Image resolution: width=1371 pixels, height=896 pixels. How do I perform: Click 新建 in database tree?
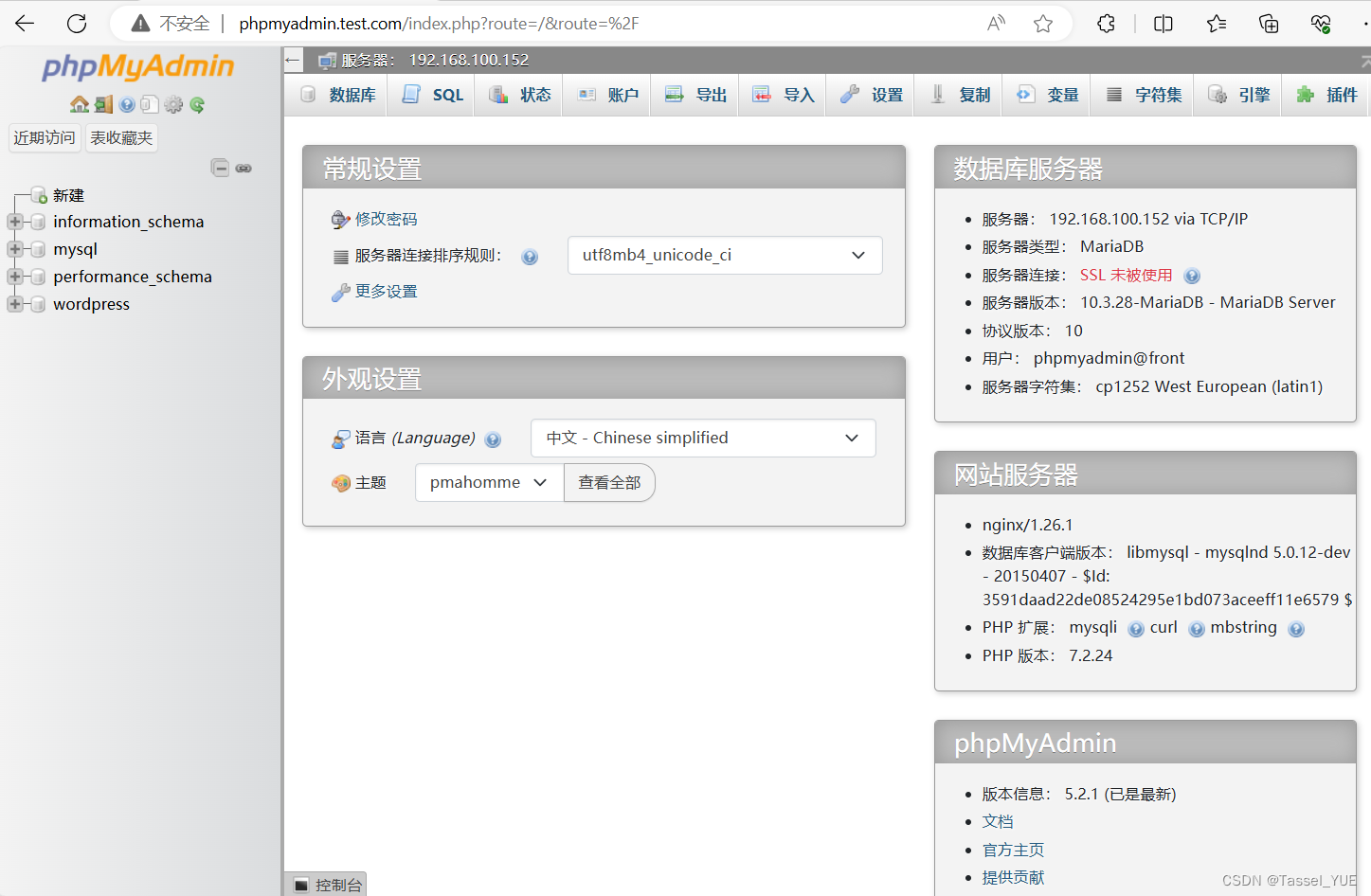click(68, 195)
